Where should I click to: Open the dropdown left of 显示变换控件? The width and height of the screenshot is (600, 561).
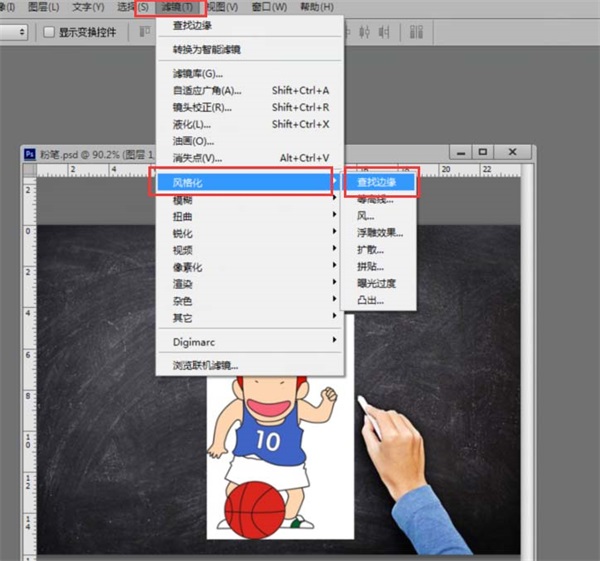tap(13, 32)
